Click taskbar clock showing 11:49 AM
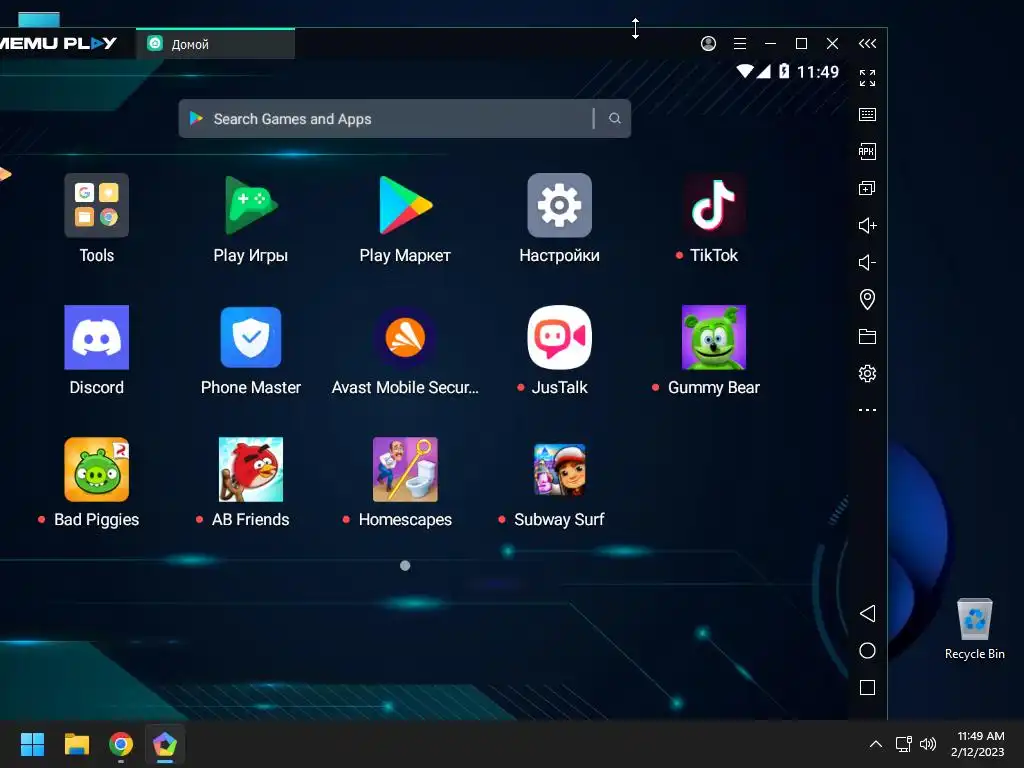1024x768 pixels. click(x=978, y=744)
